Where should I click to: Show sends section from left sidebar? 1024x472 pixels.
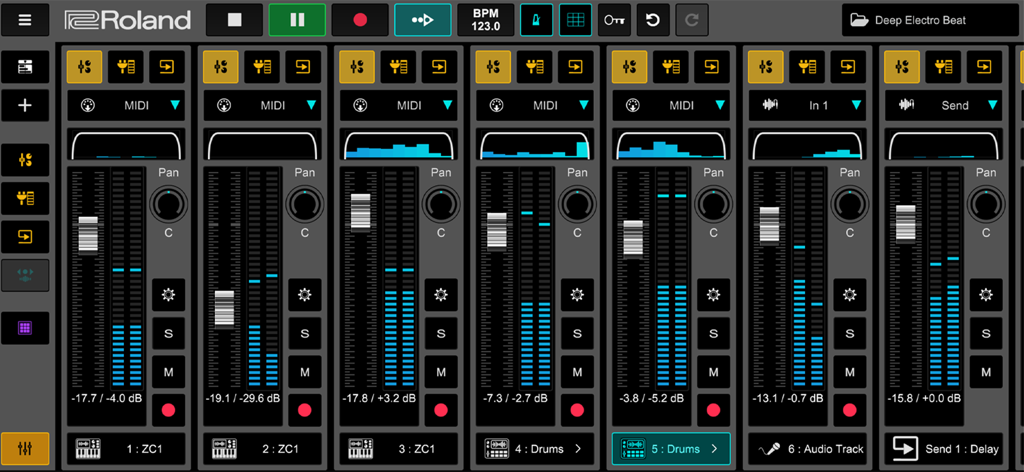25,237
